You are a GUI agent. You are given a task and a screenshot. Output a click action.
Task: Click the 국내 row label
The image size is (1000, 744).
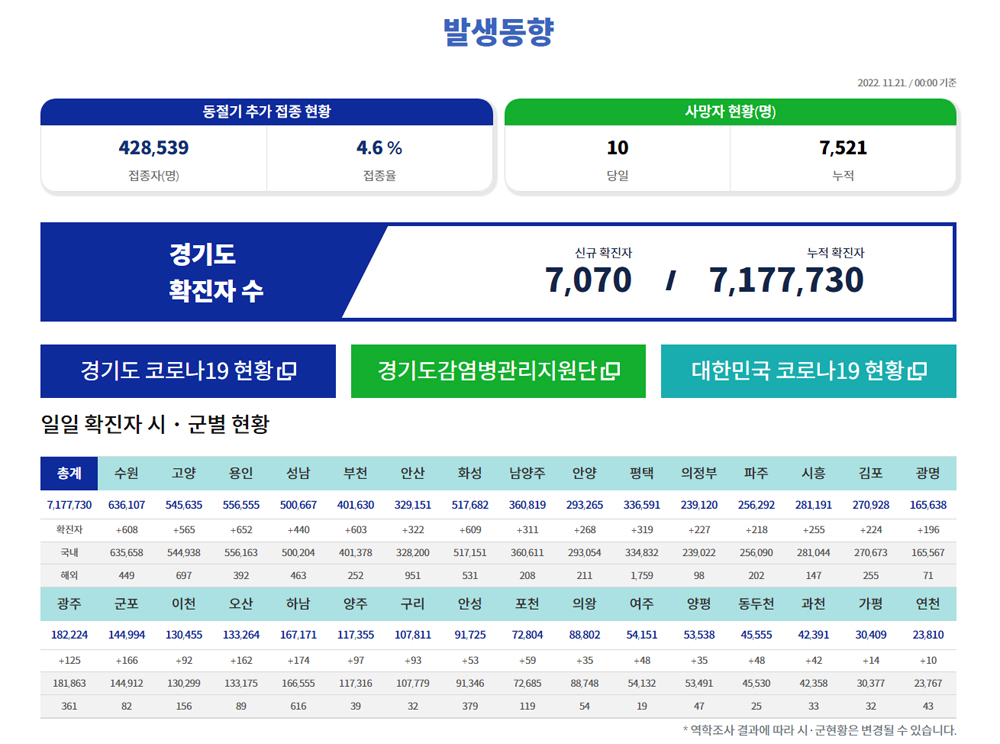coord(69,553)
